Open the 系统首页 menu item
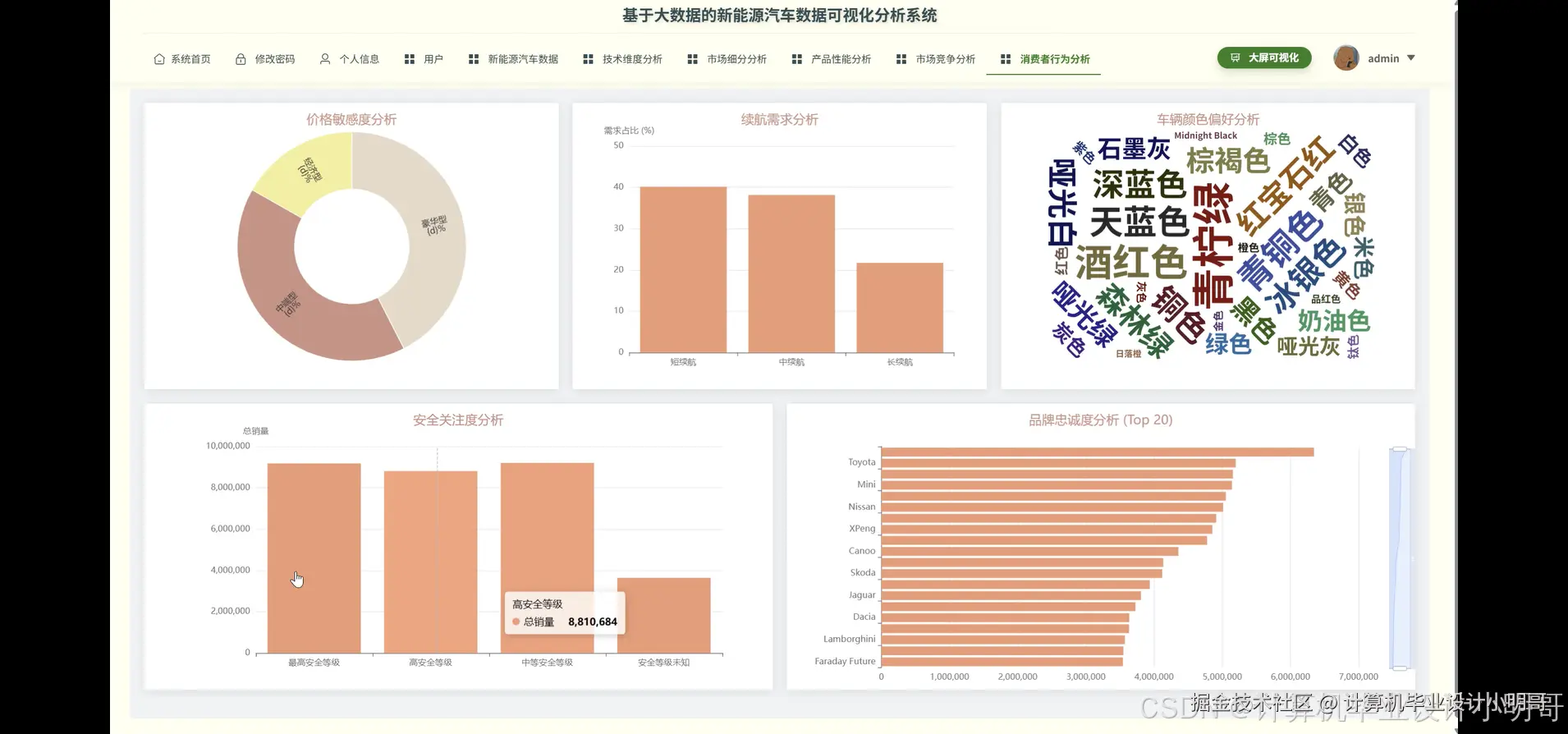1568x734 pixels. pyautogui.click(x=182, y=59)
